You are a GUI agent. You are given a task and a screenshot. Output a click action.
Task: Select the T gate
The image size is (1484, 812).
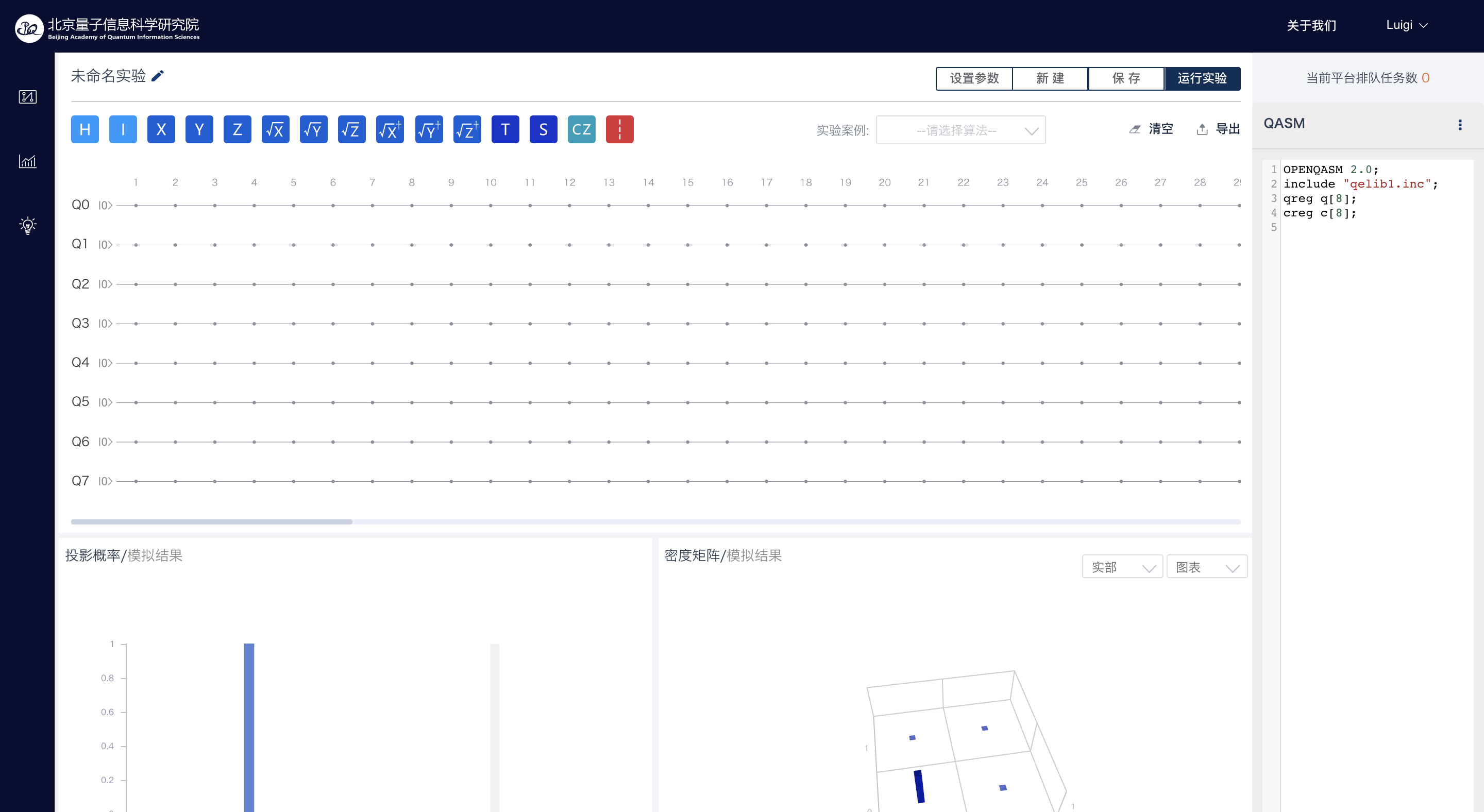click(x=505, y=129)
